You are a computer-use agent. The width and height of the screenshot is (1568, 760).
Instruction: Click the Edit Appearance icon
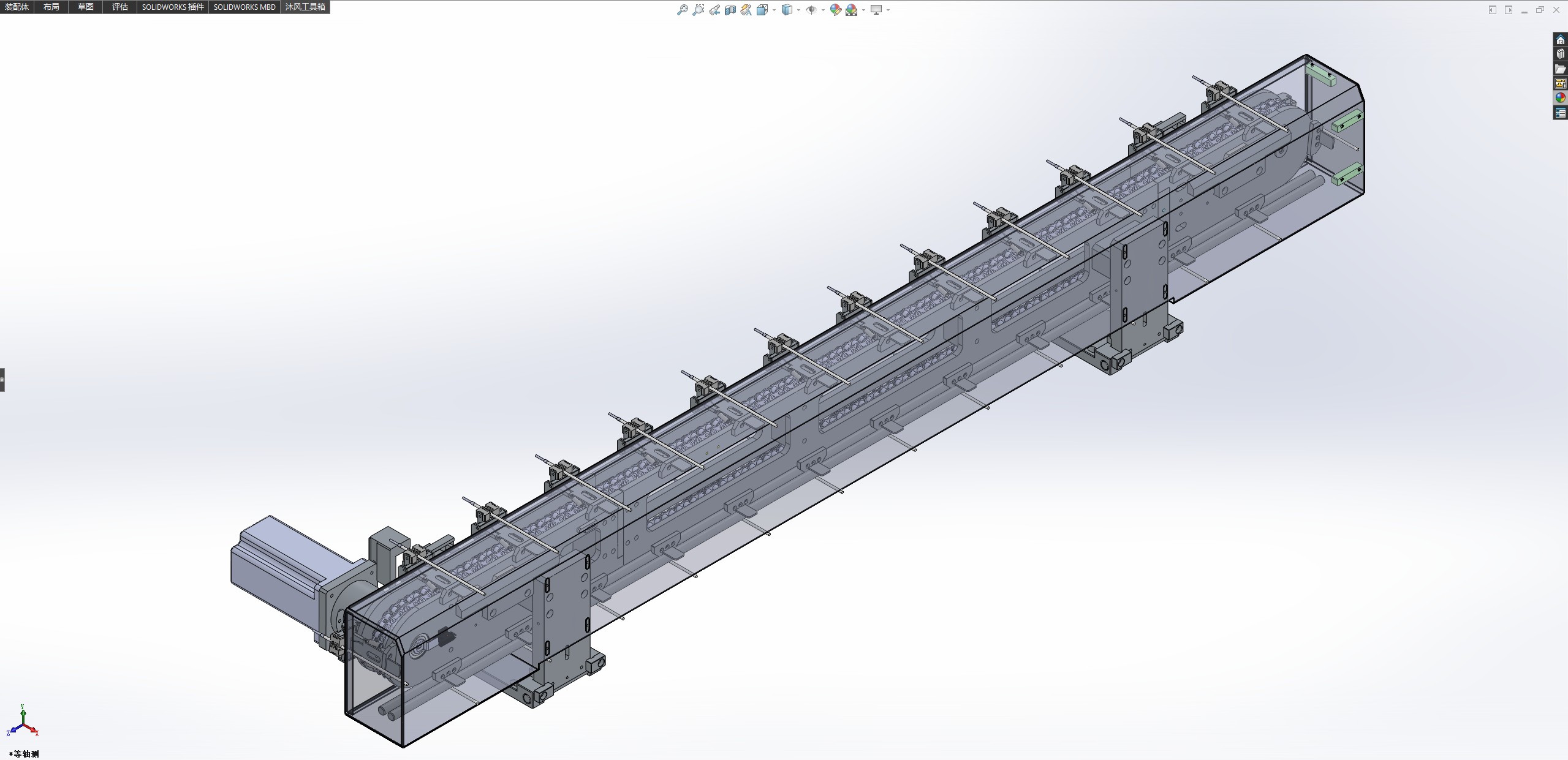pos(835,10)
